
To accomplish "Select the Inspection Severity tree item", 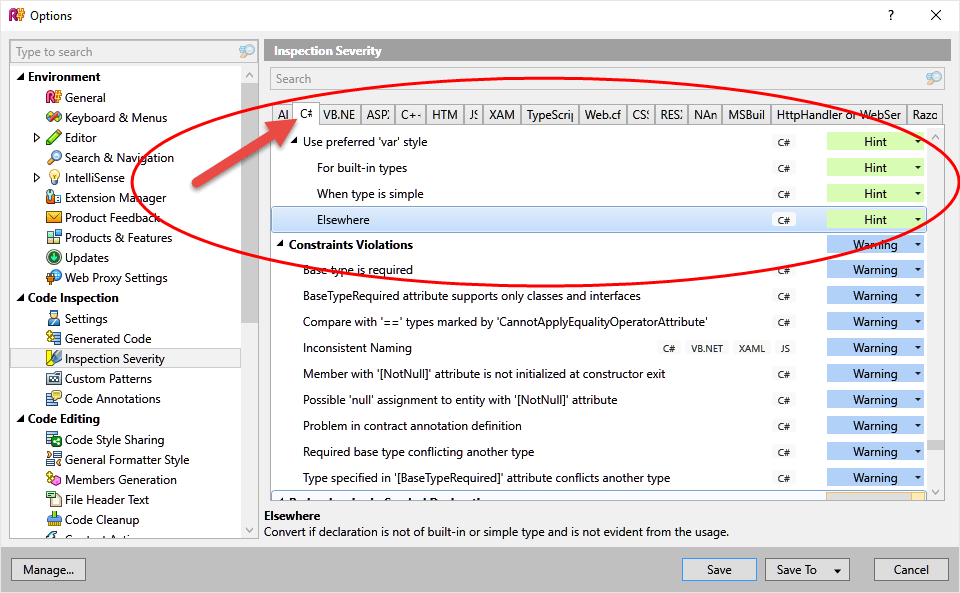I will [x=126, y=358].
